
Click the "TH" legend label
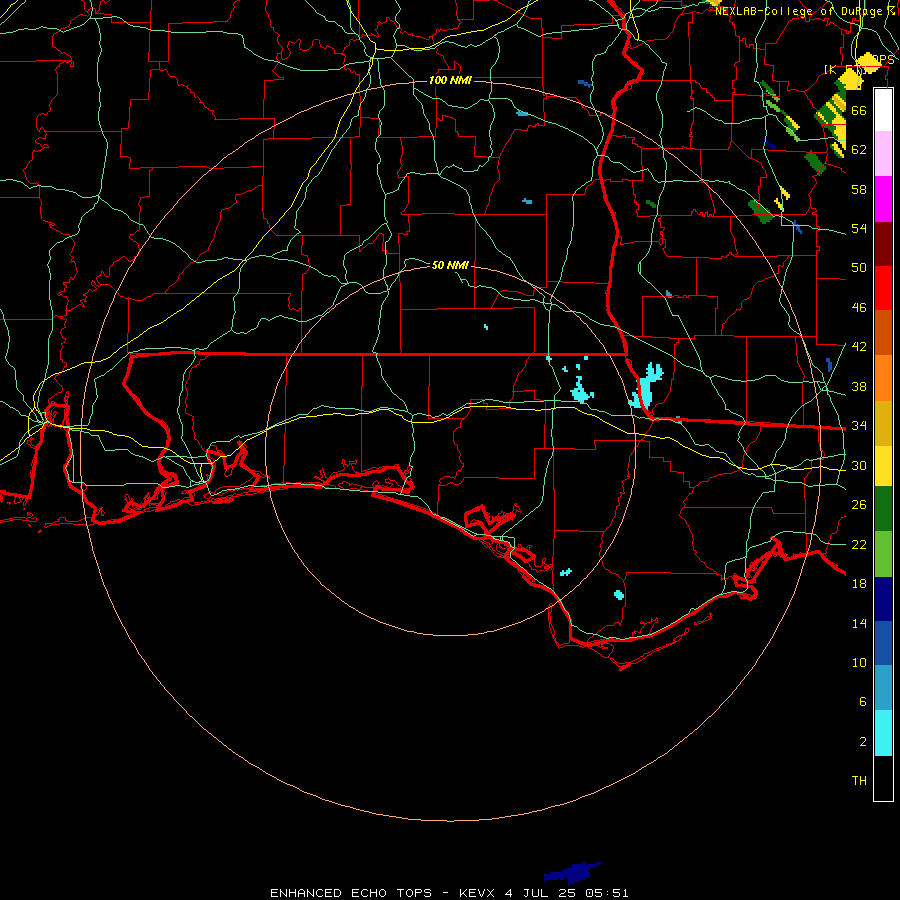(859, 781)
